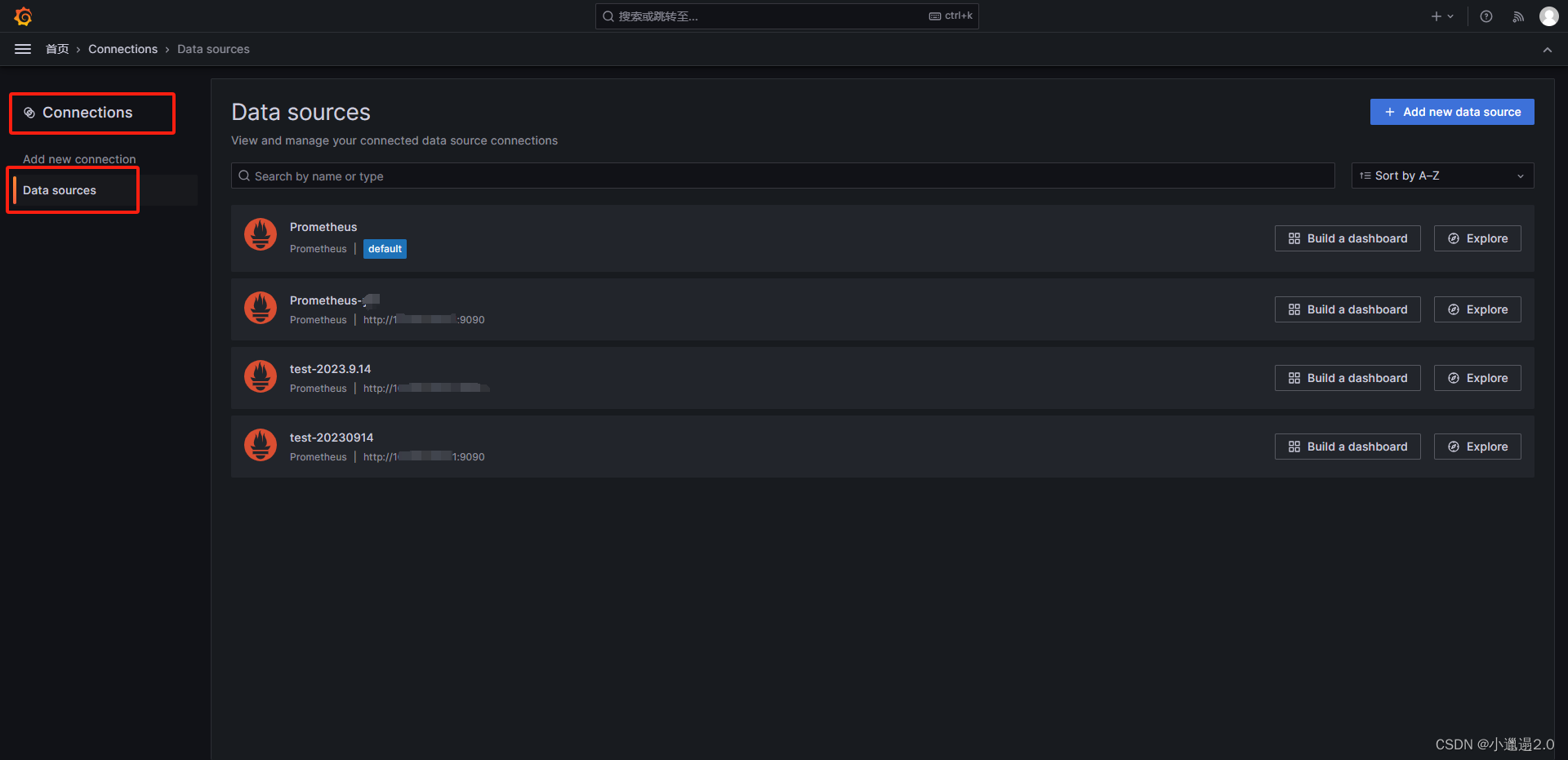Click Add new data source button
The image size is (1568, 760).
[x=1452, y=112]
